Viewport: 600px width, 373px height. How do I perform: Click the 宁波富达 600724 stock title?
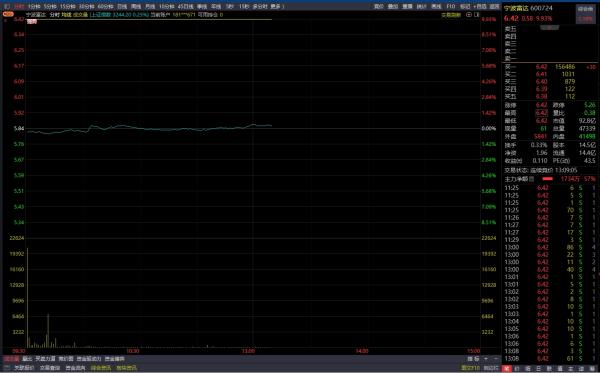(x=528, y=8)
